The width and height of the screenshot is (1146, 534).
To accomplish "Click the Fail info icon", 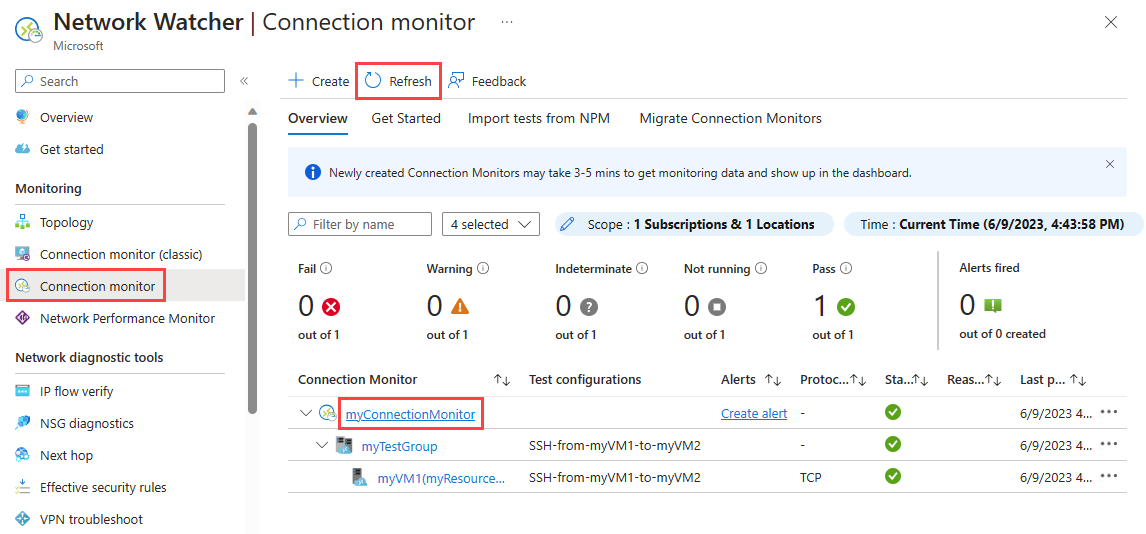I will (326, 268).
